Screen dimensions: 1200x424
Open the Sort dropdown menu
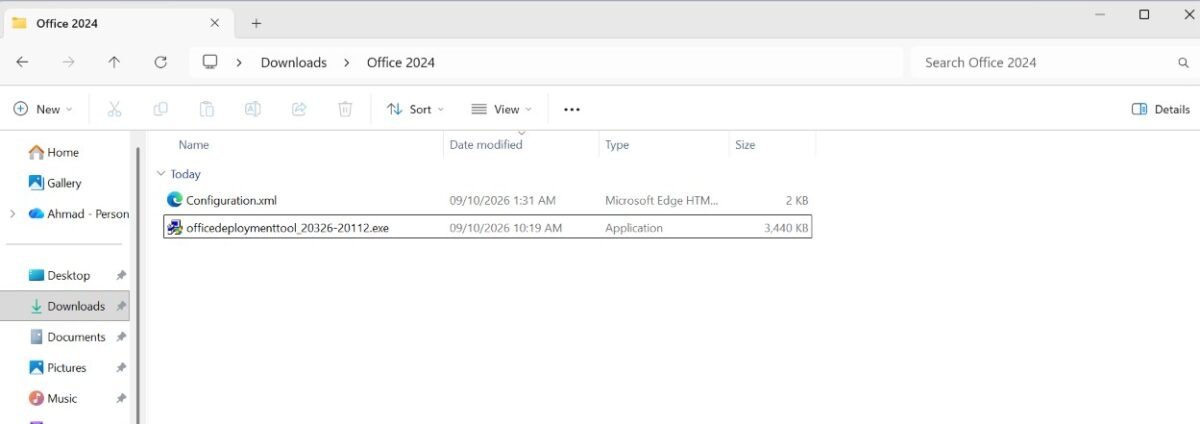pyautogui.click(x=415, y=109)
